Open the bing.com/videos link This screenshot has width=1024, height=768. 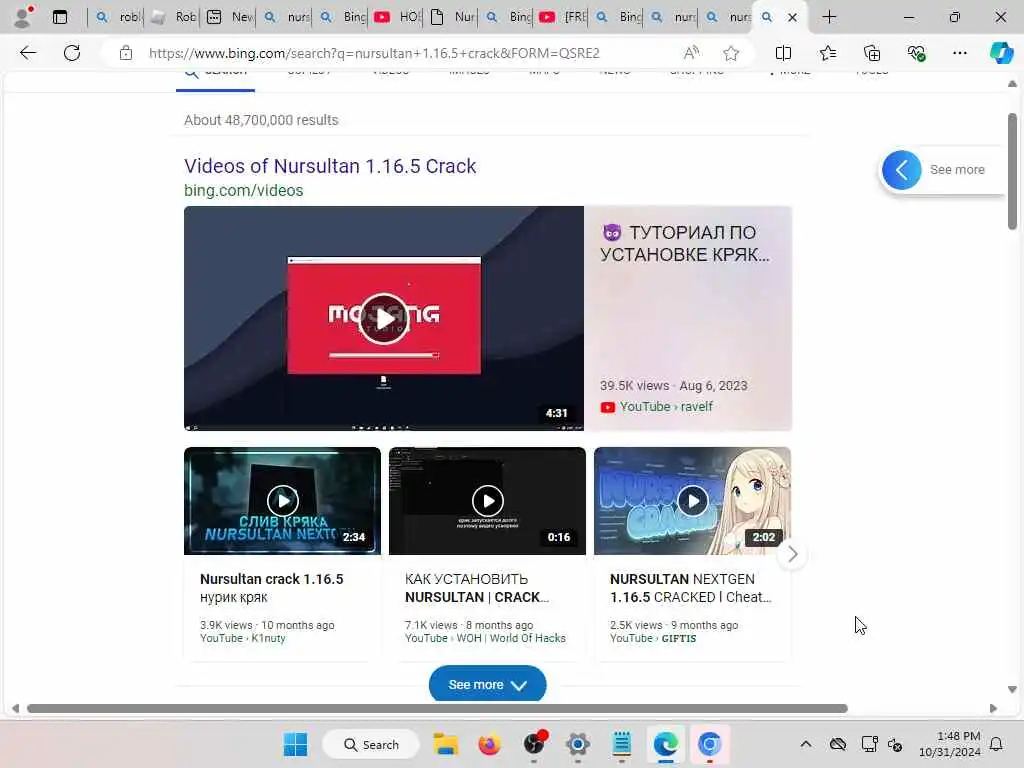(x=244, y=190)
